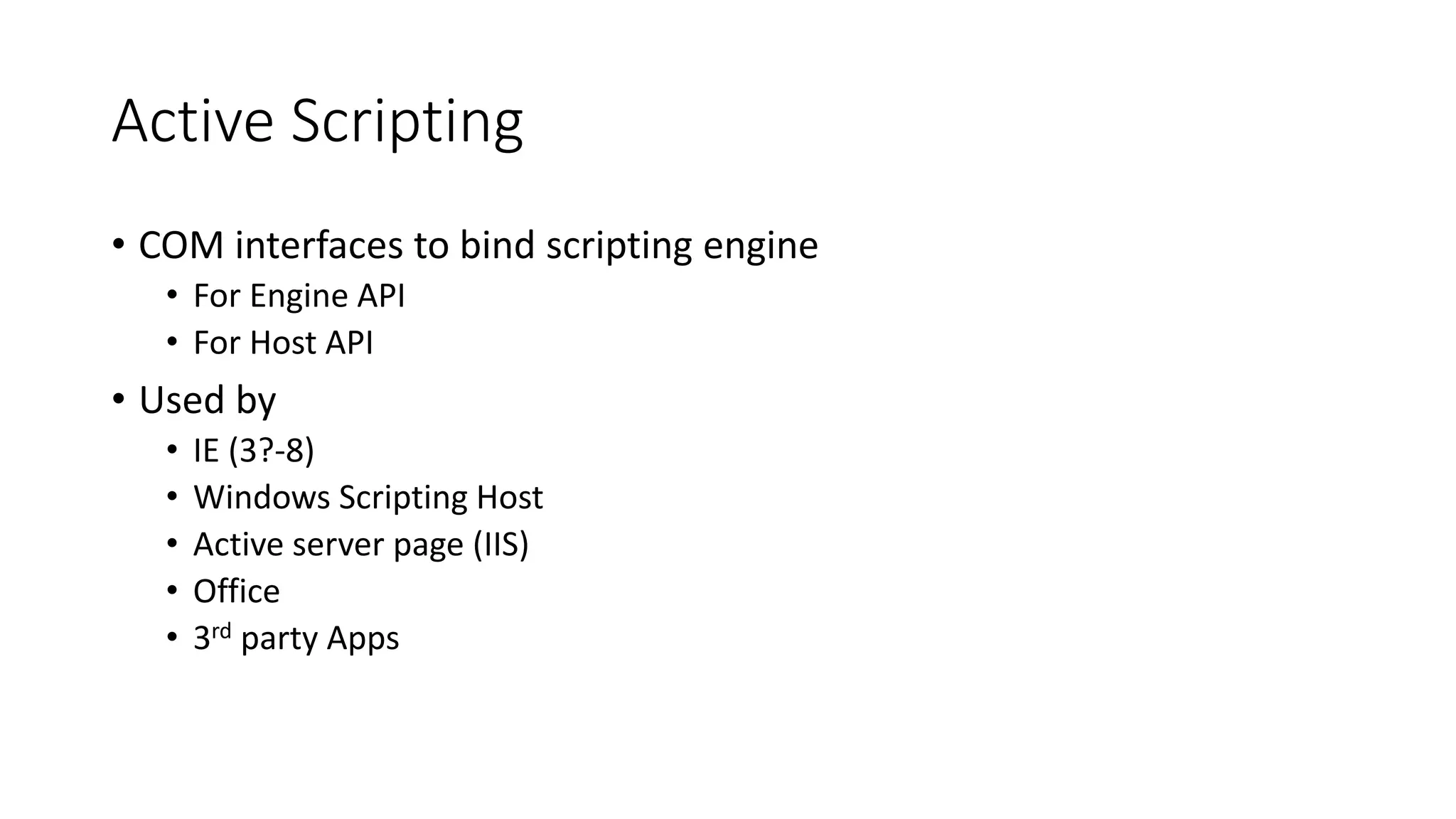Click the "For Engine API" sub-bullet

pos(299,296)
